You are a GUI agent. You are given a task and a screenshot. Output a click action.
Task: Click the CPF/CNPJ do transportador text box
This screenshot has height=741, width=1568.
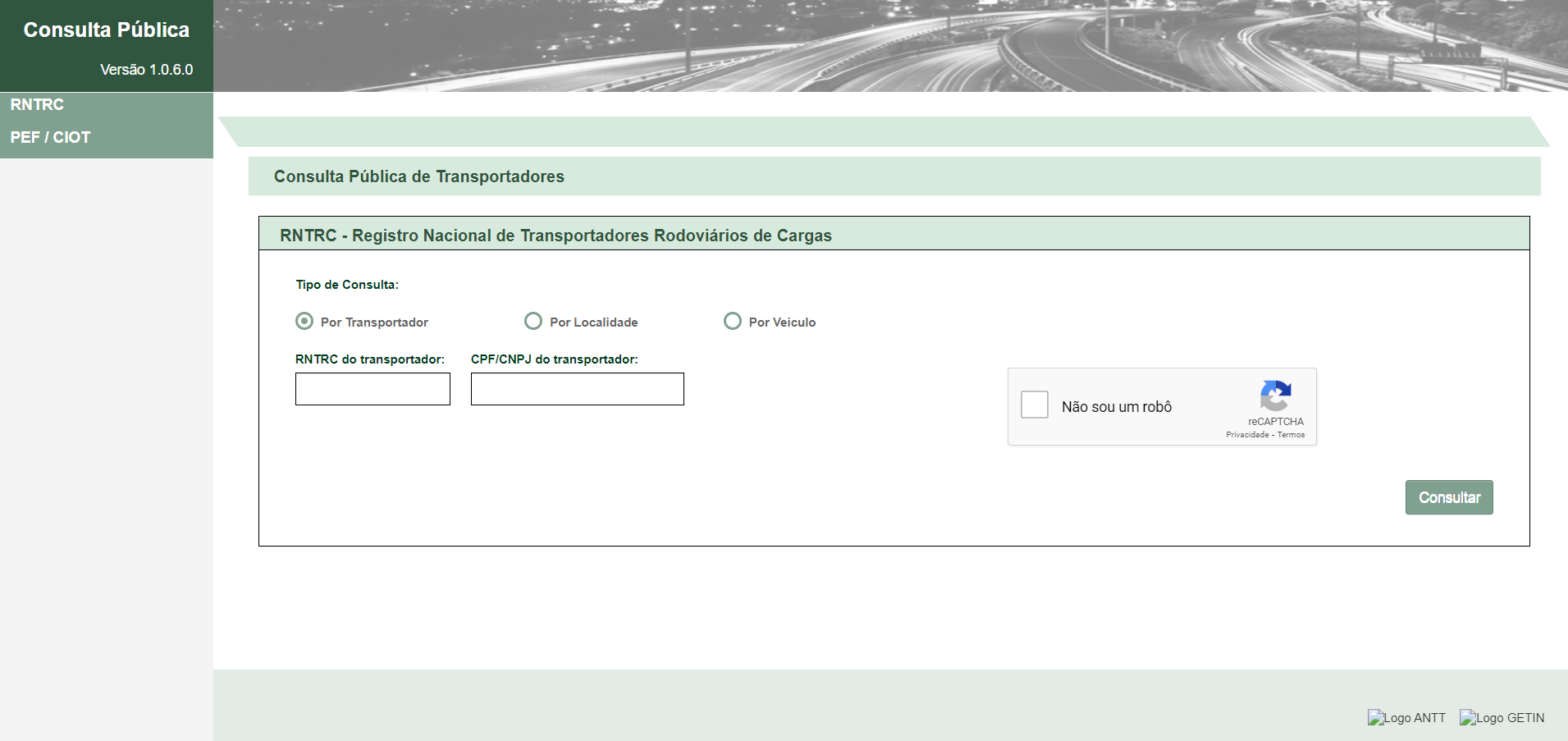tap(577, 389)
